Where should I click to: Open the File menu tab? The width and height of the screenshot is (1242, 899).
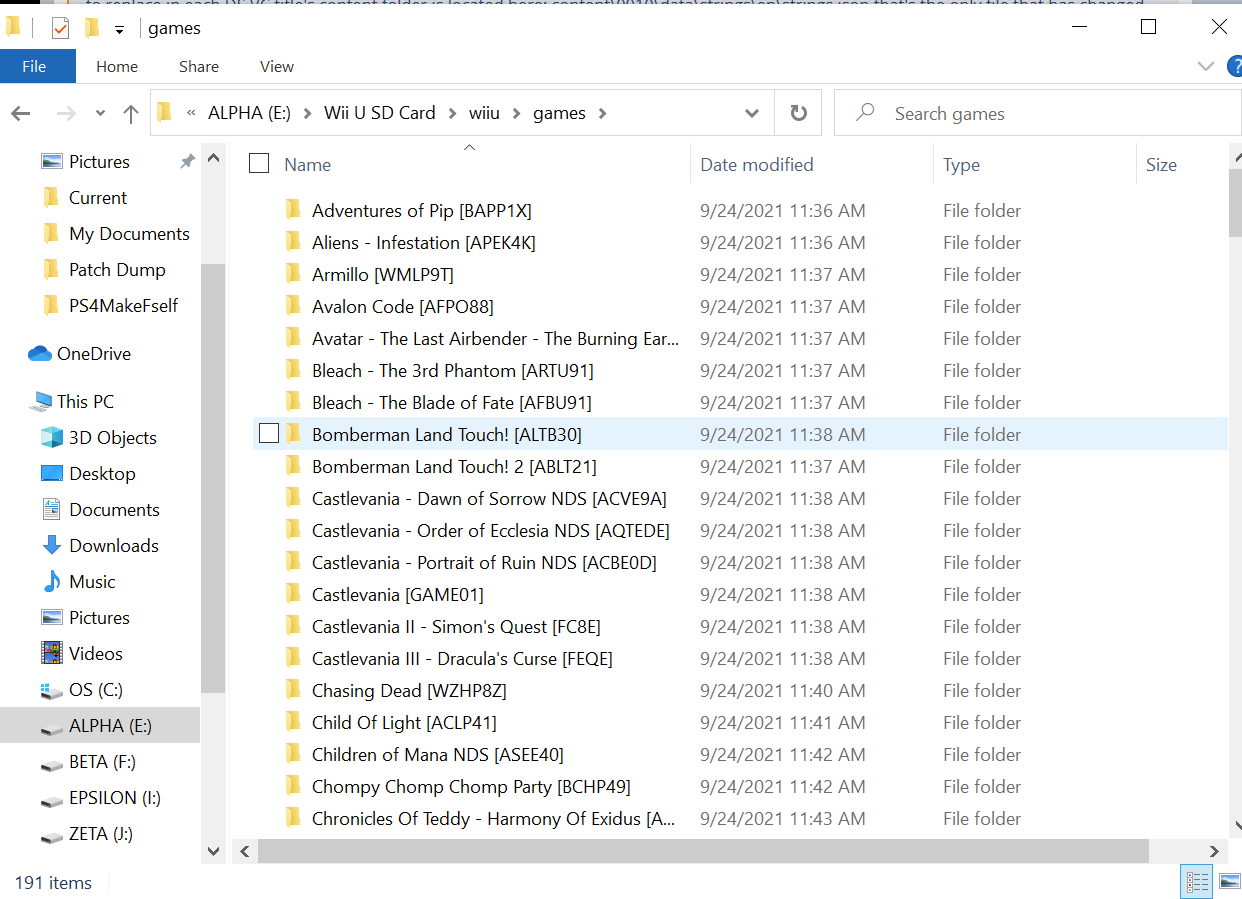pos(34,66)
